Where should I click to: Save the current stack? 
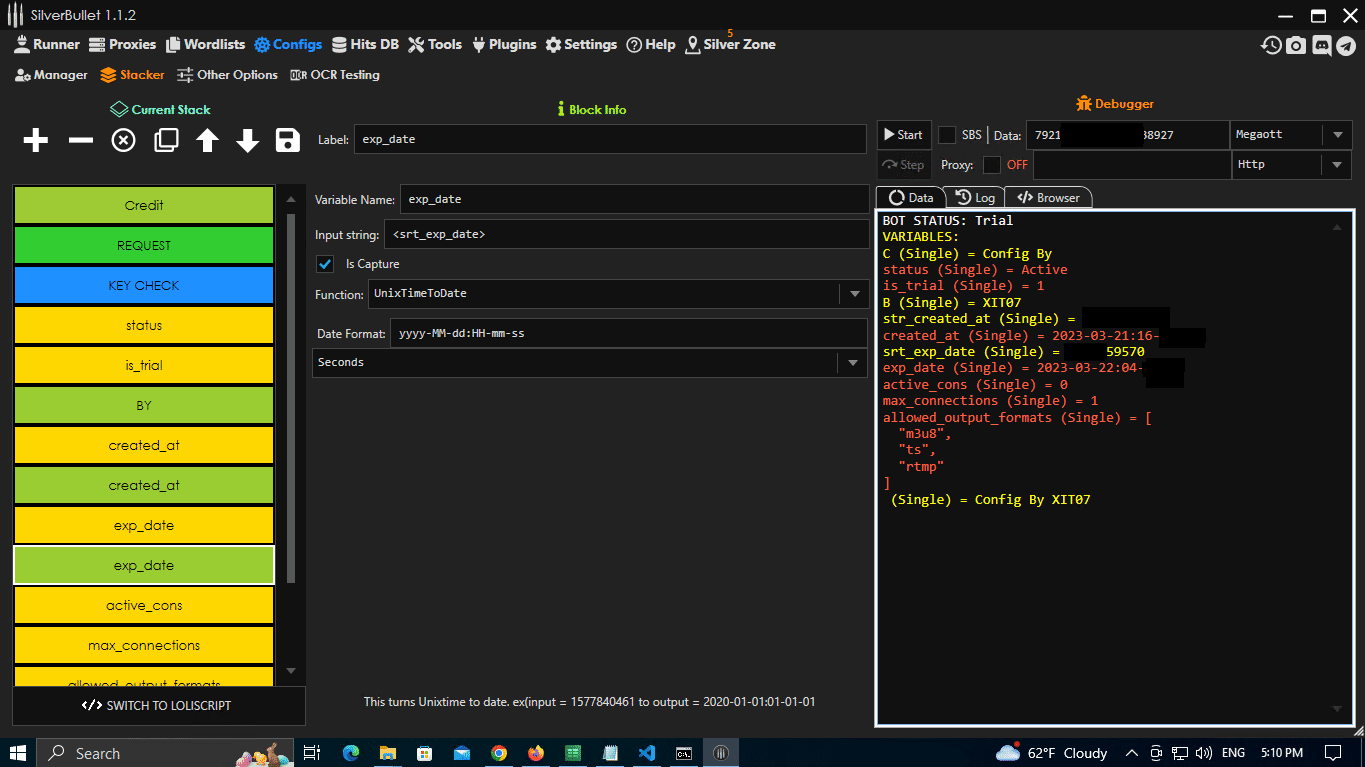click(288, 140)
